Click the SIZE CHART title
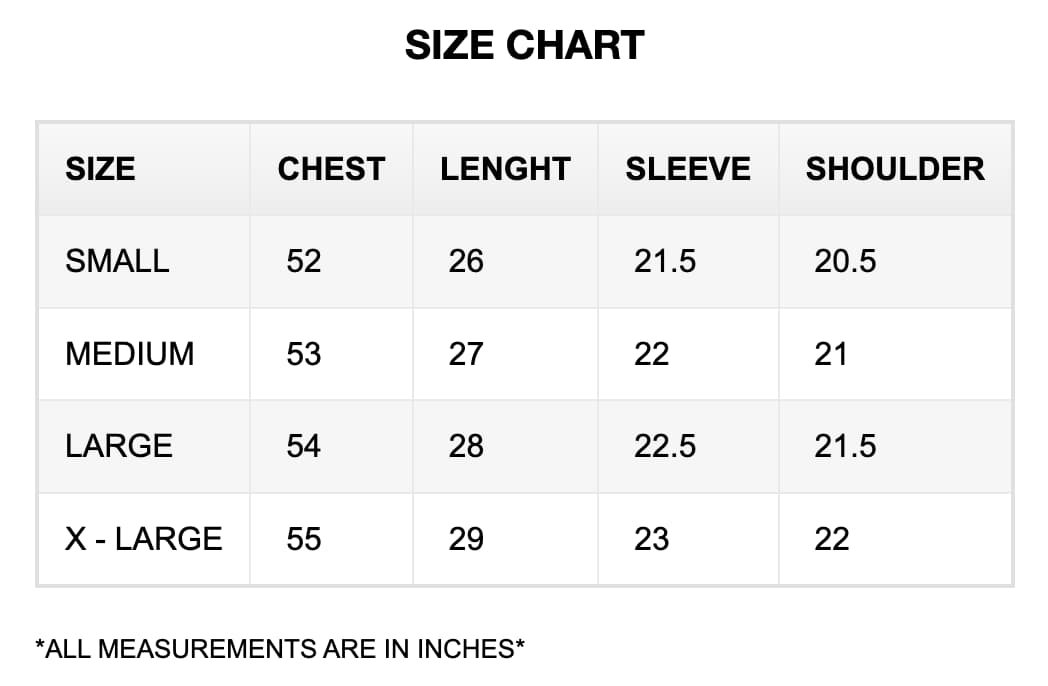Image resolution: width=1048 pixels, height=686 pixels. (x=524, y=46)
